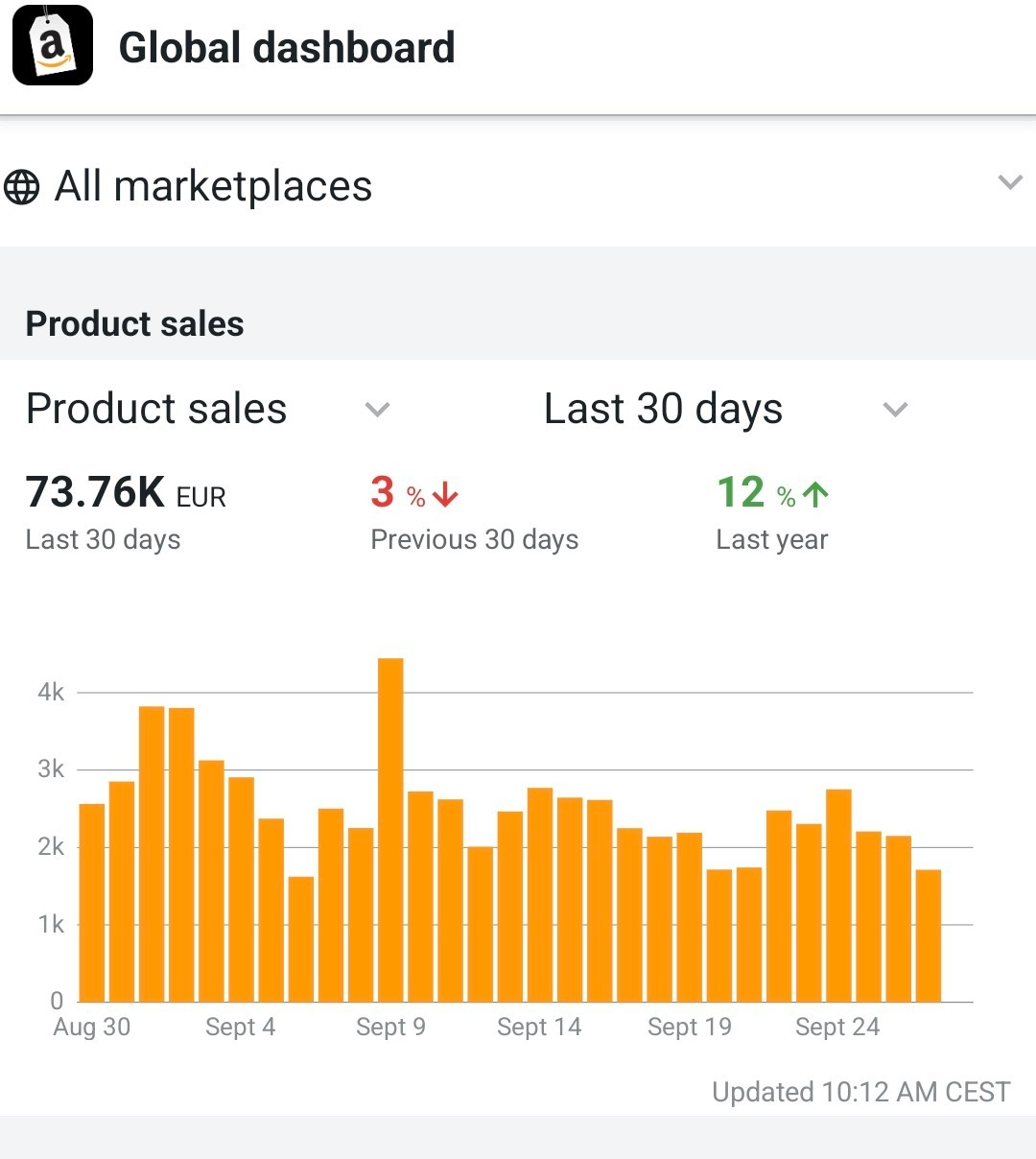Click the Last 30 days label under 73.76K
The height and width of the screenshot is (1159, 1036).
(103, 539)
